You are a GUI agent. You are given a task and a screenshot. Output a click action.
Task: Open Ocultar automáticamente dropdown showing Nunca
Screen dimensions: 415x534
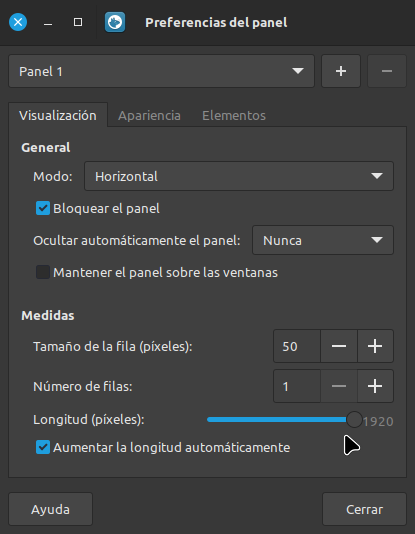coord(323,240)
